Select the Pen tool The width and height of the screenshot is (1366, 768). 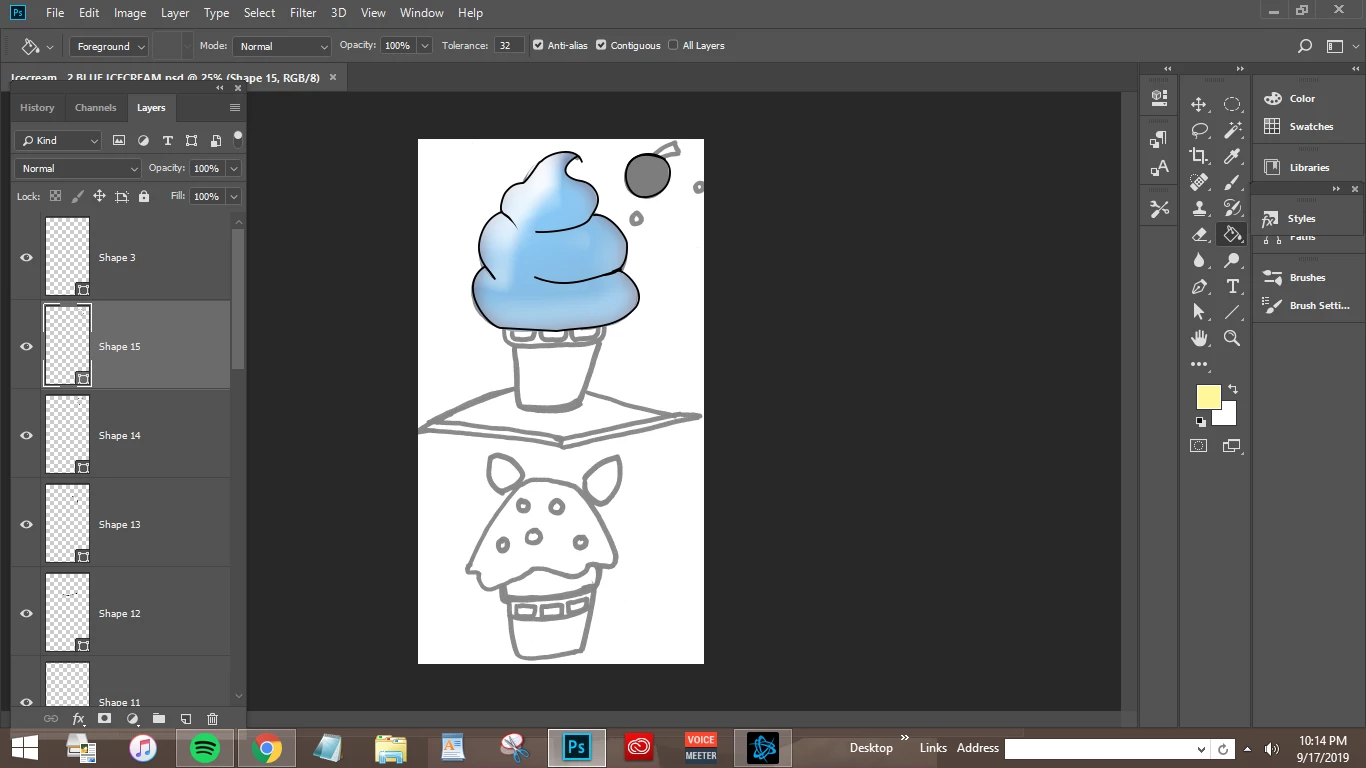pyautogui.click(x=1199, y=286)
